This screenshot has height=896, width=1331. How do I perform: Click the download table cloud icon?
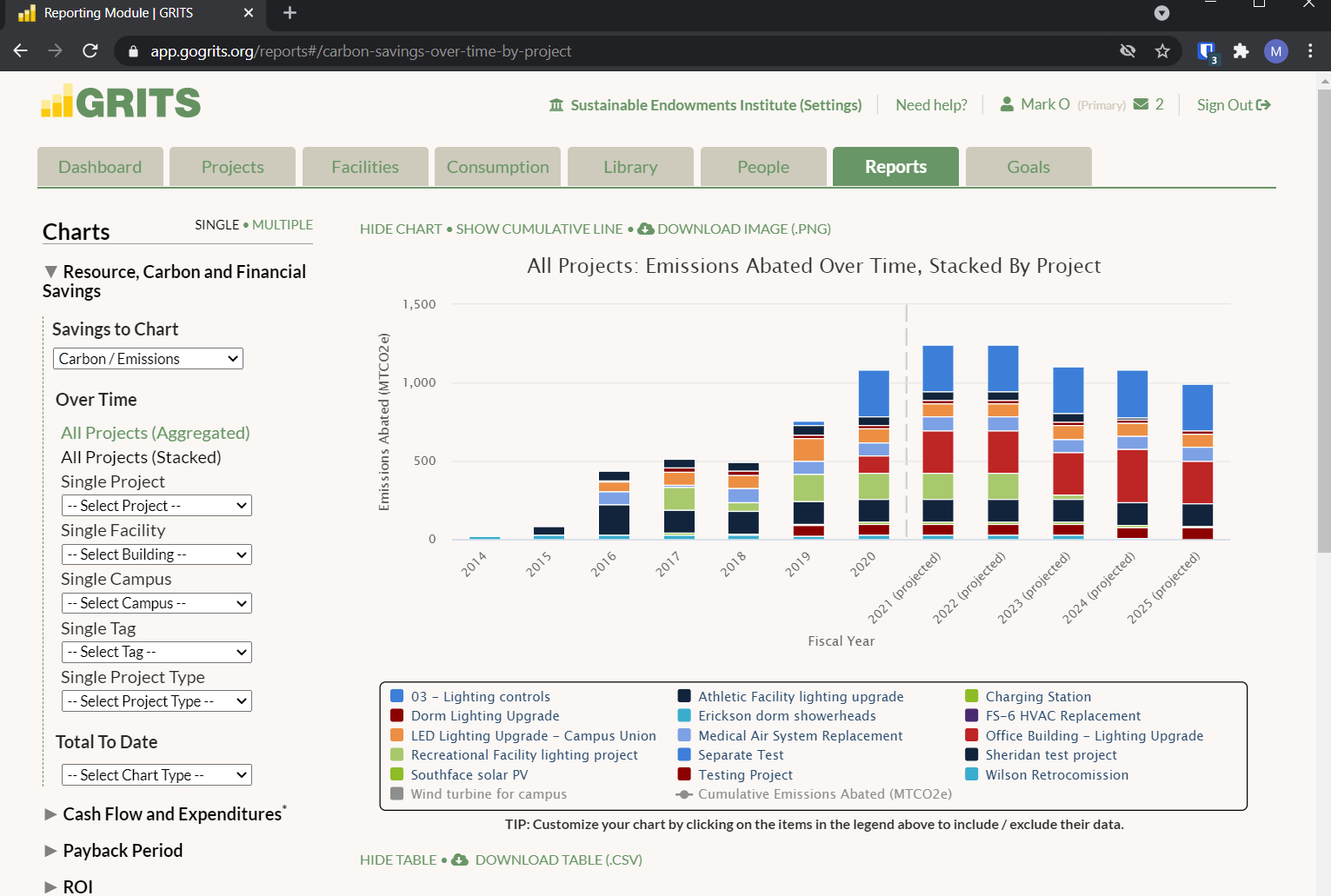460,860
